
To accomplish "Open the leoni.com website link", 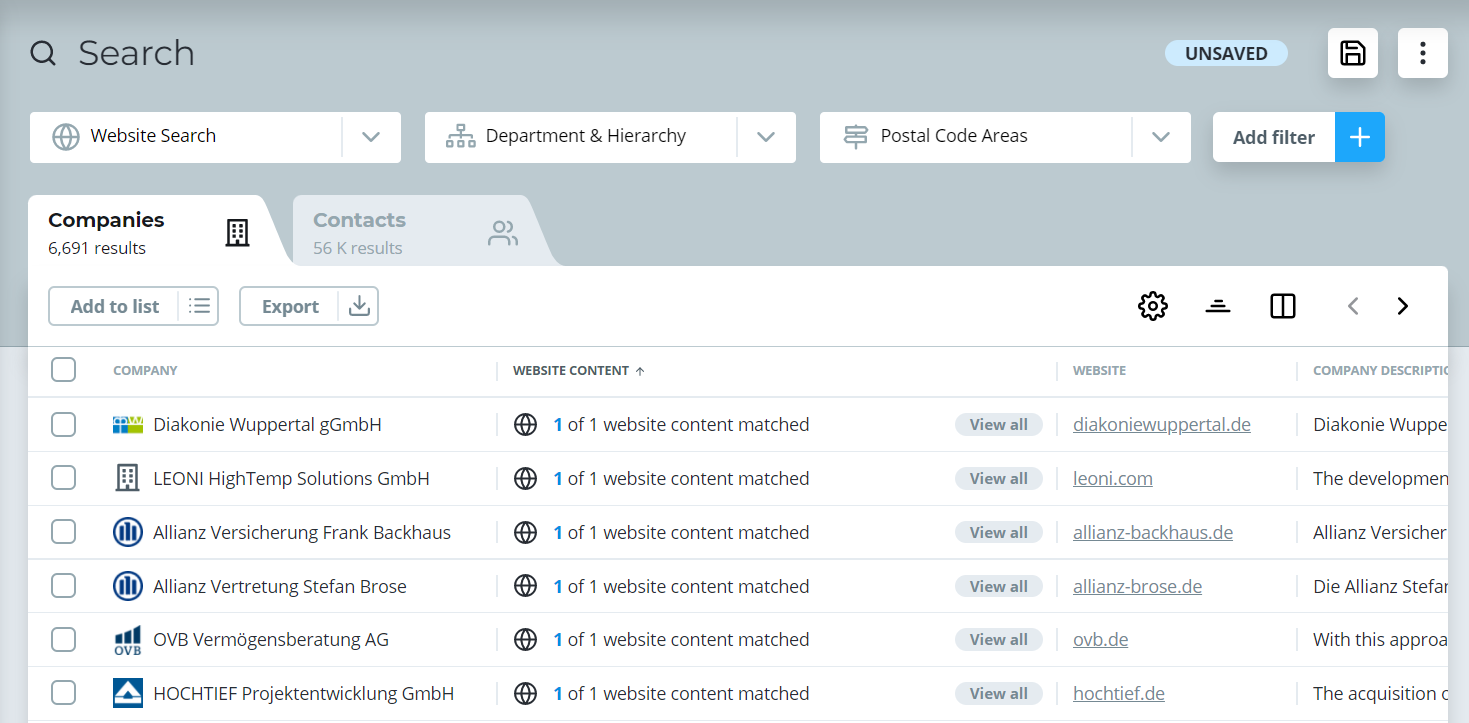I will coord(1113,478).
